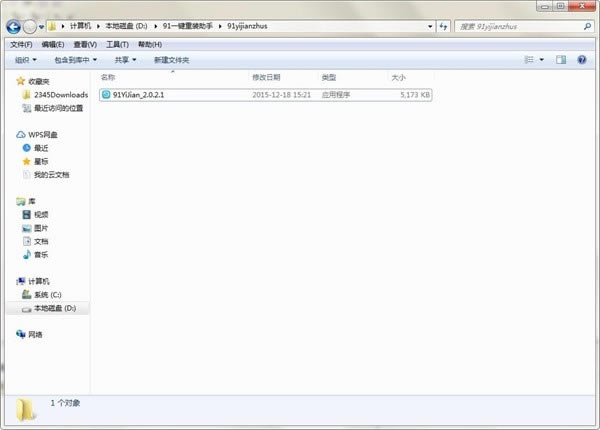
Task: Click the 图片 library picture icon
Action: tap(26, 228)
